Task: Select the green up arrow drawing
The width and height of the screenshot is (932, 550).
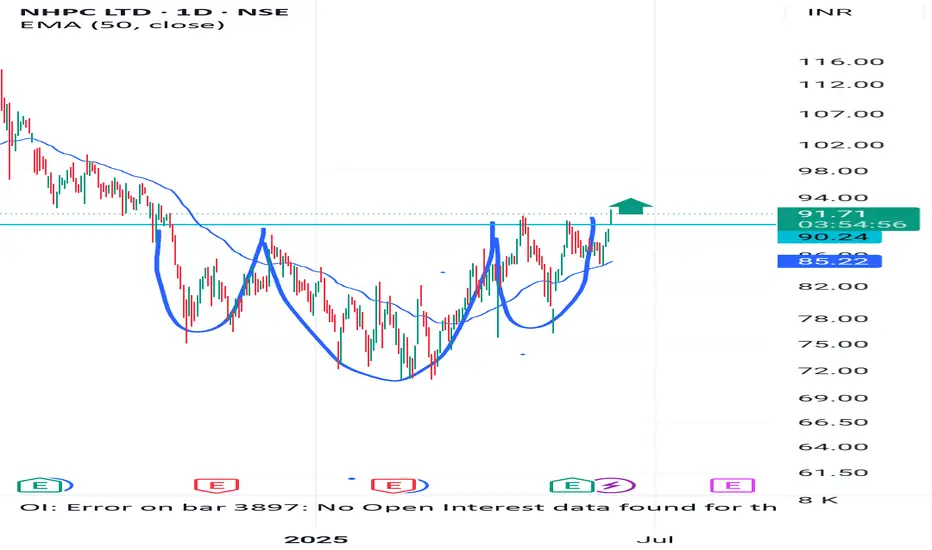Action: coord(631,206)
